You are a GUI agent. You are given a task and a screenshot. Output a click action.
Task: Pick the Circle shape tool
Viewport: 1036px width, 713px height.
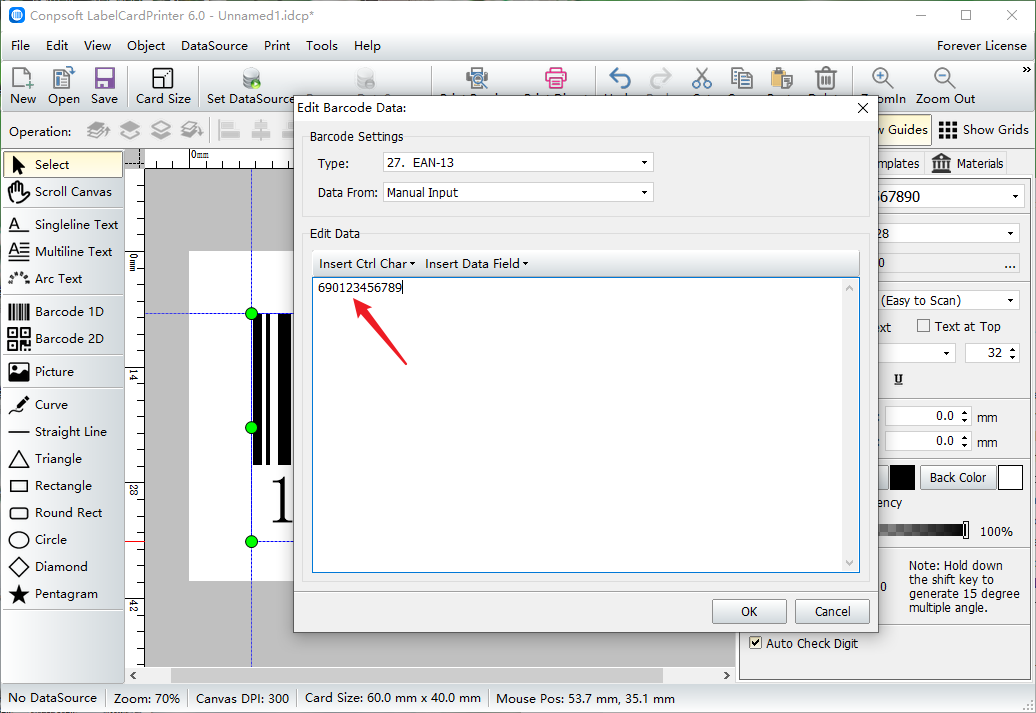(x=63, y=540)
